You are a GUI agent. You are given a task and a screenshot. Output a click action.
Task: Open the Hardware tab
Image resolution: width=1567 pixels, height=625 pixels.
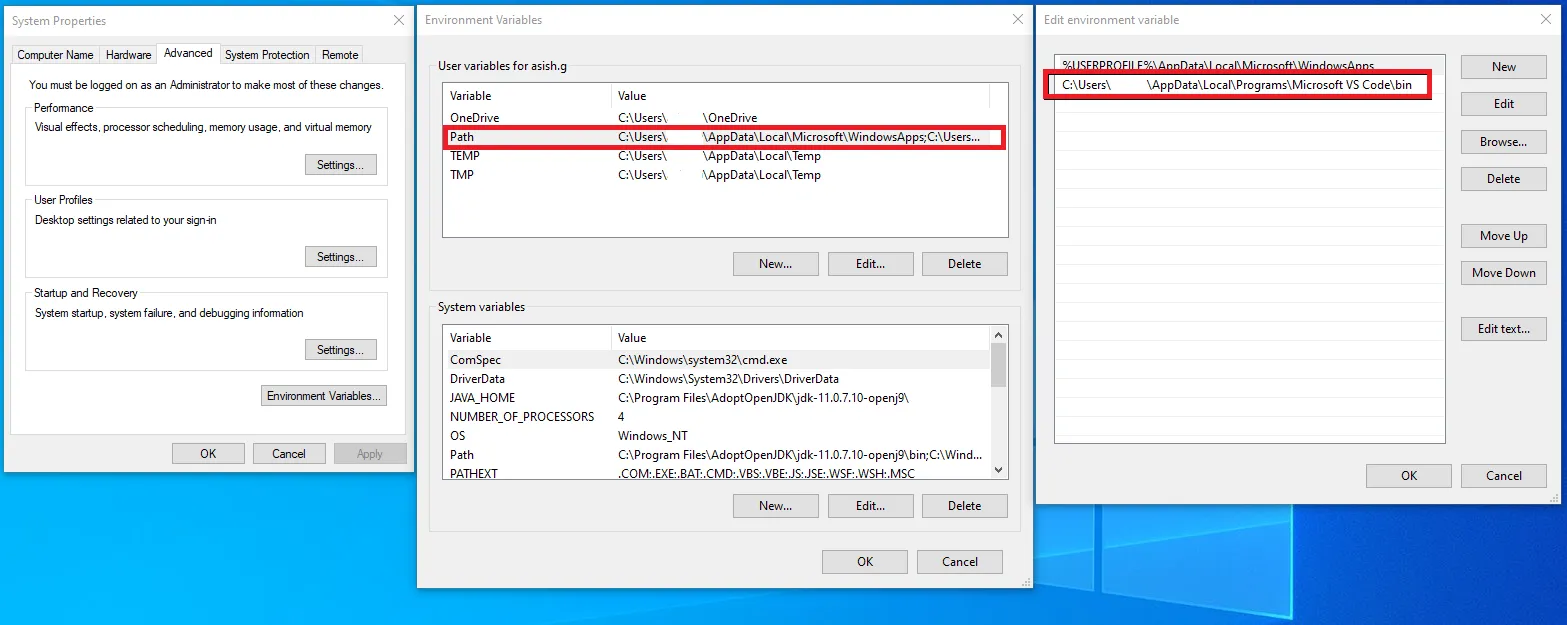128,55
